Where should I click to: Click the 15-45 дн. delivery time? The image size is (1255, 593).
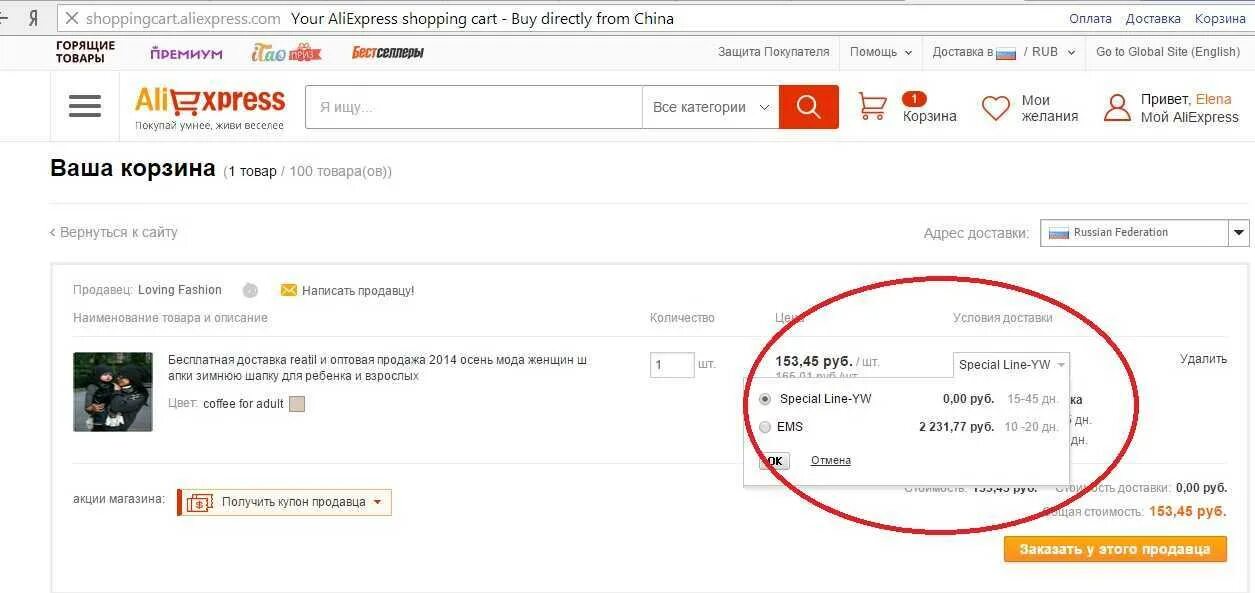pos(1032,398)
